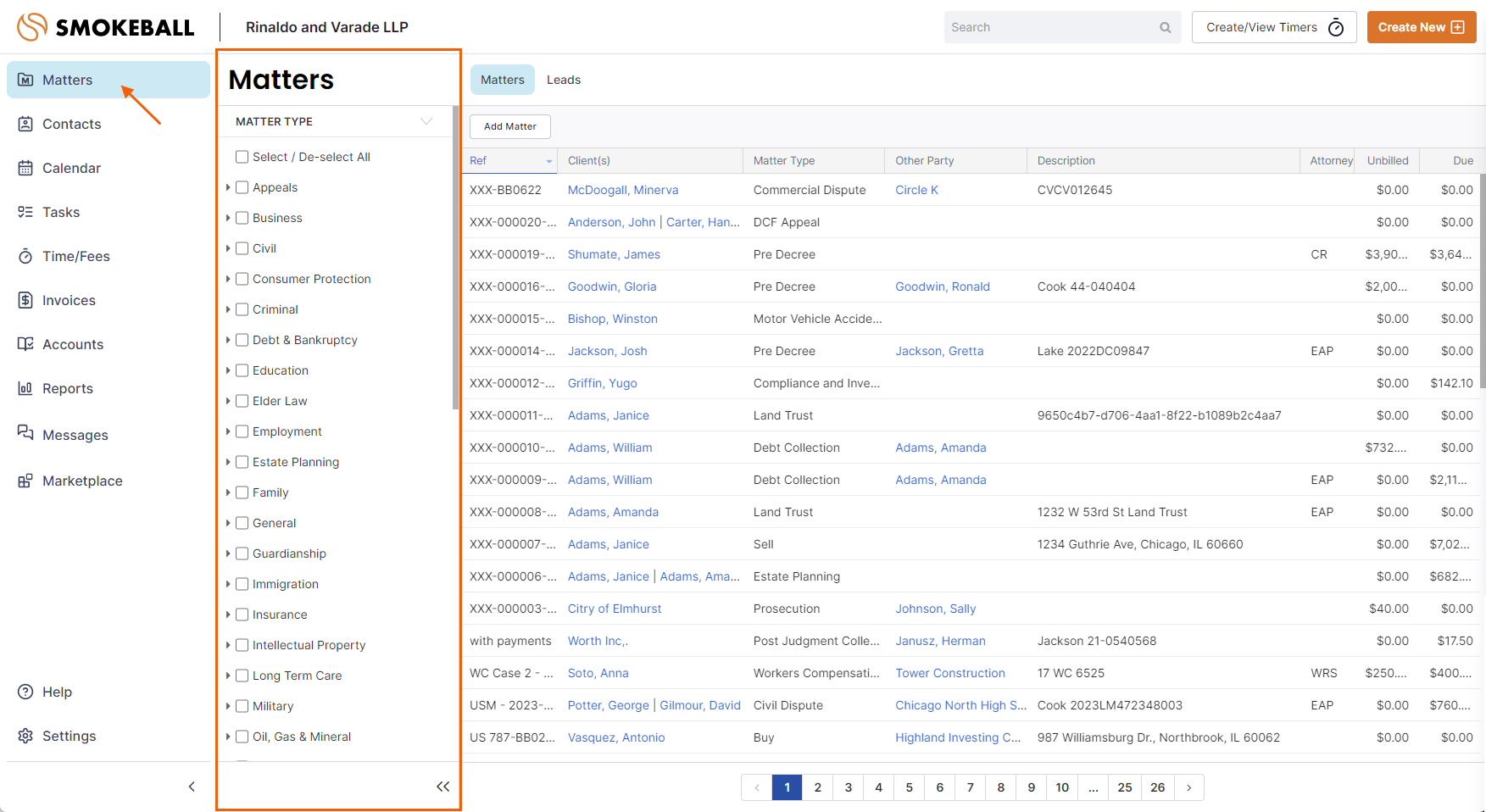Viewport: 1486px width, 812px height.
Task: Click the stopwatch icon in Create/View Timers
Action: (x=1336, y=27)
